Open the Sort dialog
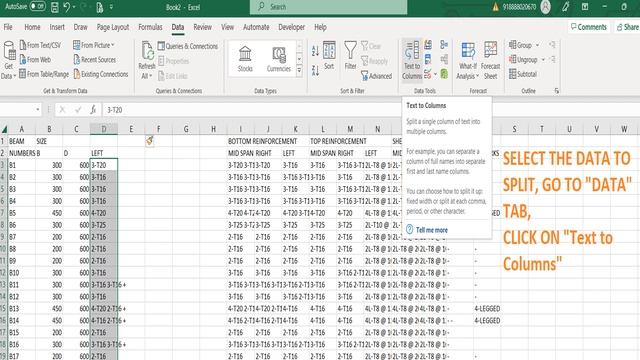Image resolution: width=640 pixels, height=360 pixels. [x=329, y=55]
